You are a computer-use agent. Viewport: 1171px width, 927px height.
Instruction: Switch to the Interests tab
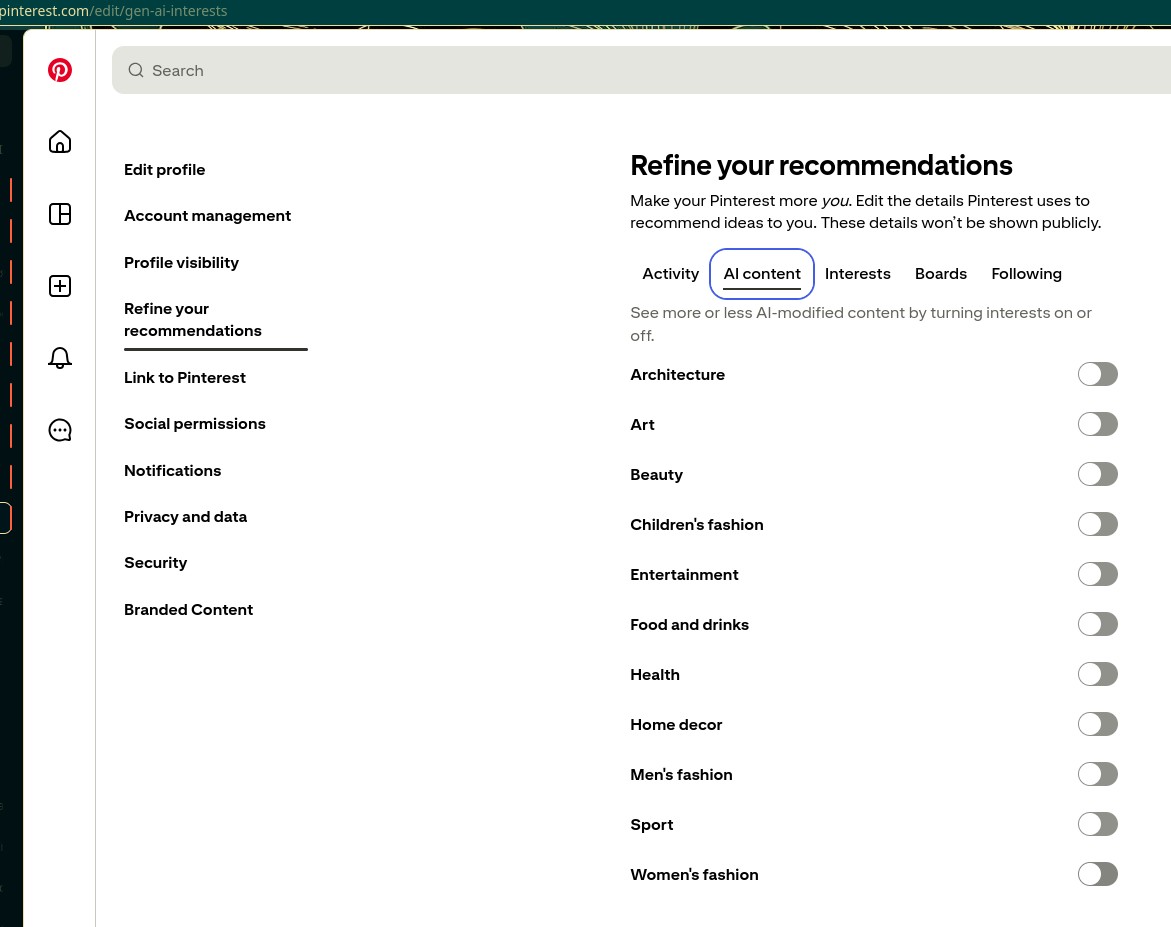click(x=857, y=274)
